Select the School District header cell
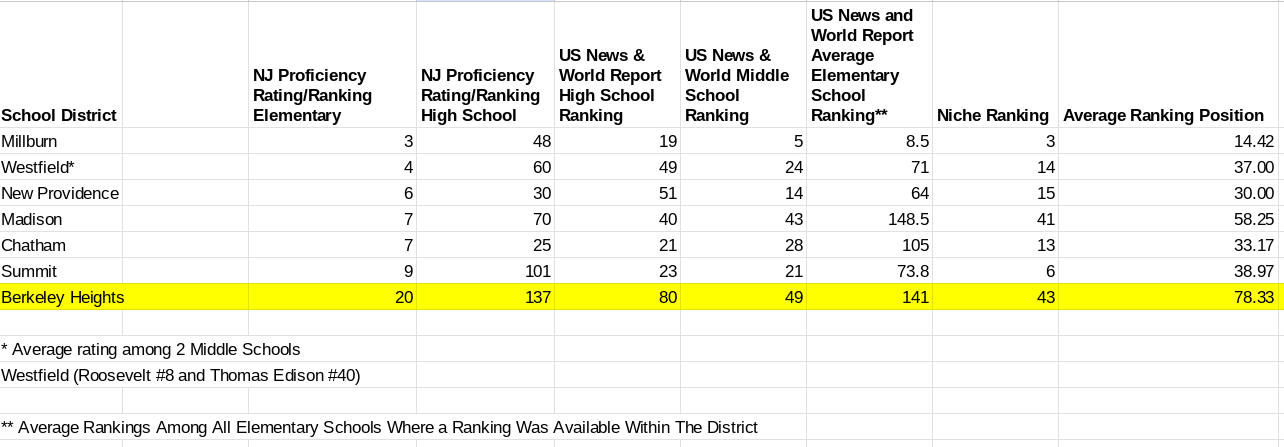 pos(60,115)
